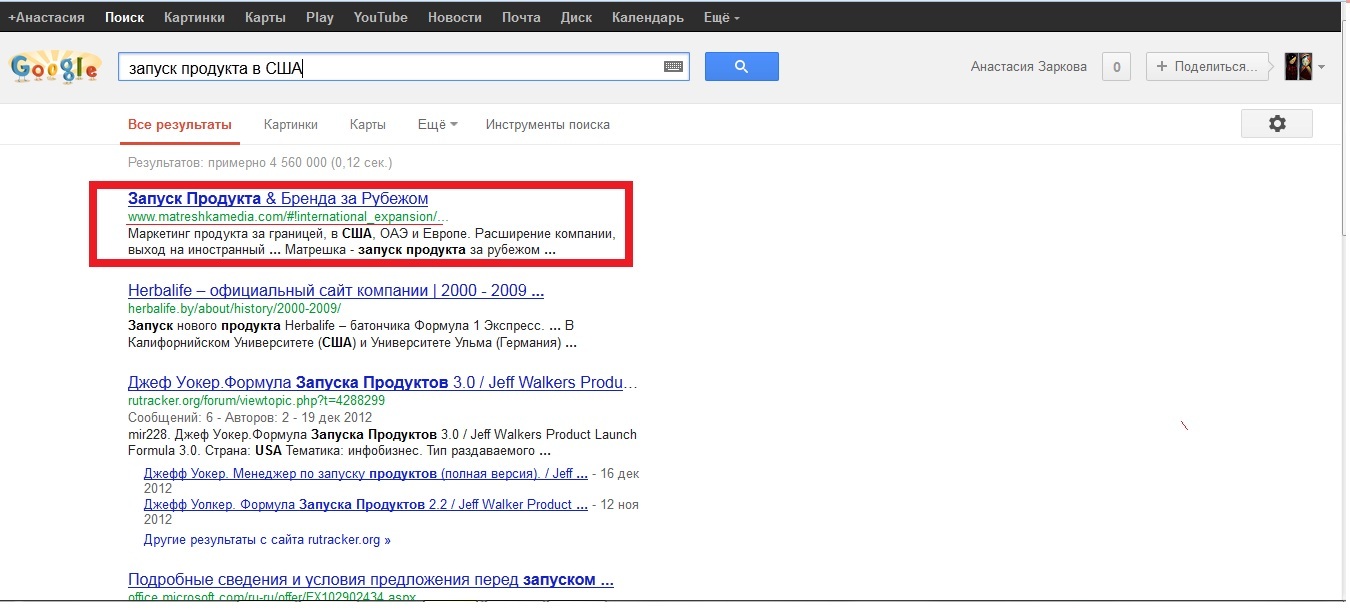Select Поиск in the top bar

(124, 18)
